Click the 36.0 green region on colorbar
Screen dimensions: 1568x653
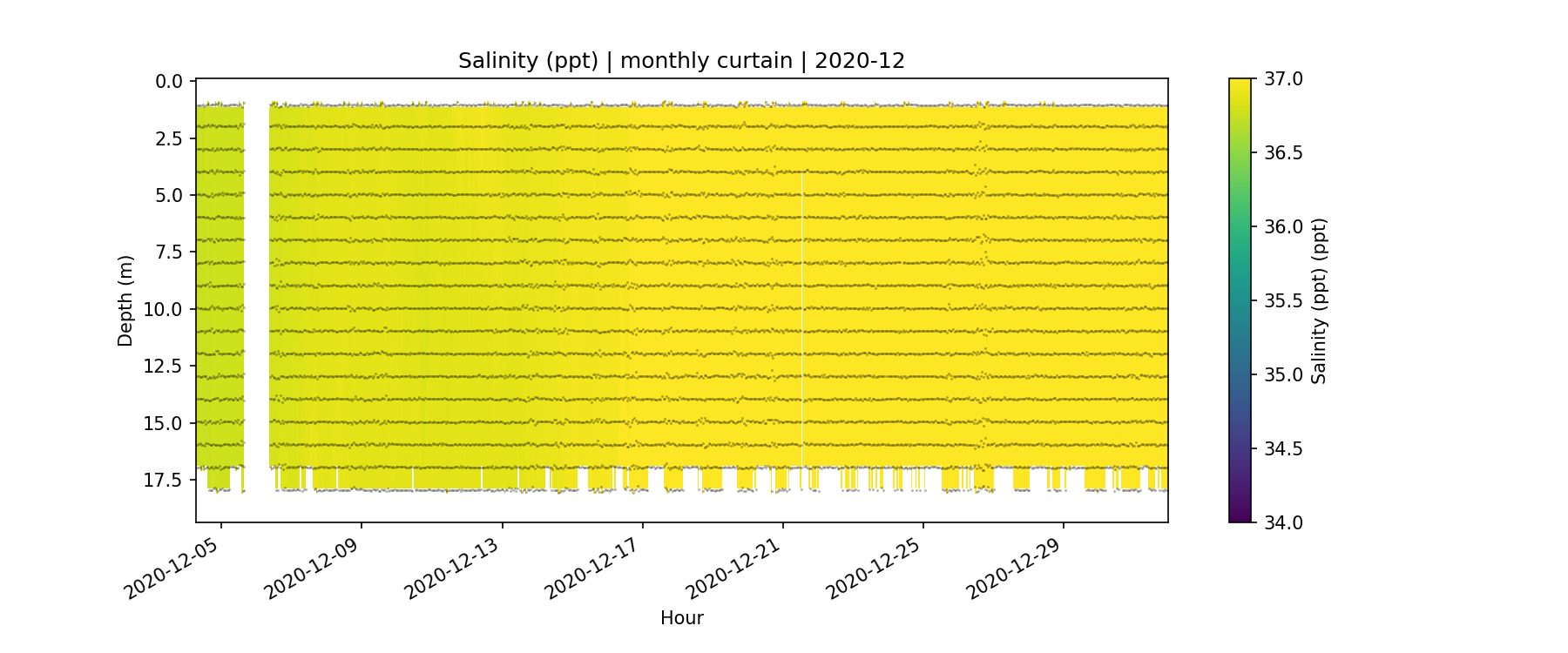click(x=1240, y=227)
